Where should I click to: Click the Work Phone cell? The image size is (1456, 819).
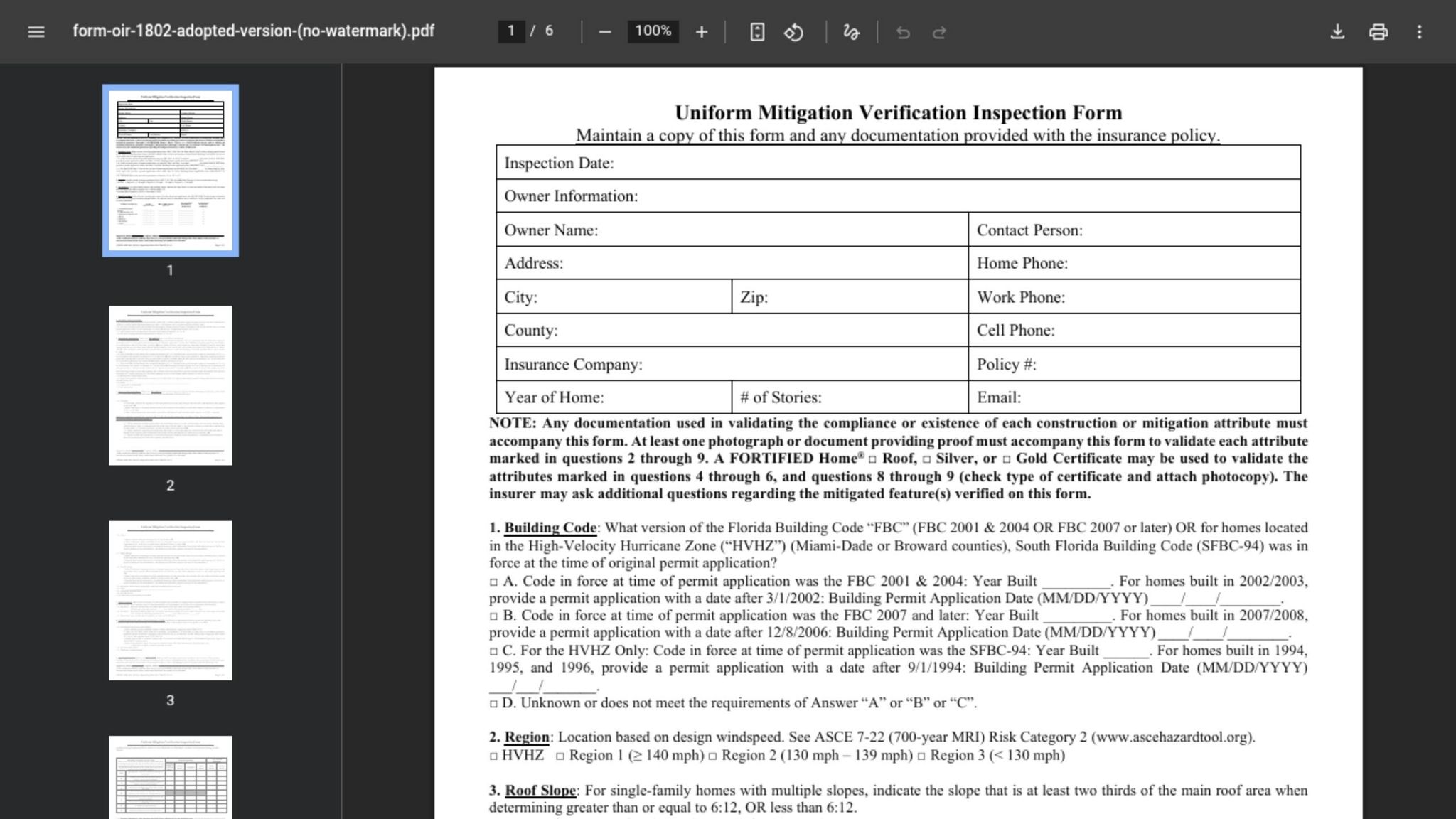pos(1135,296)
